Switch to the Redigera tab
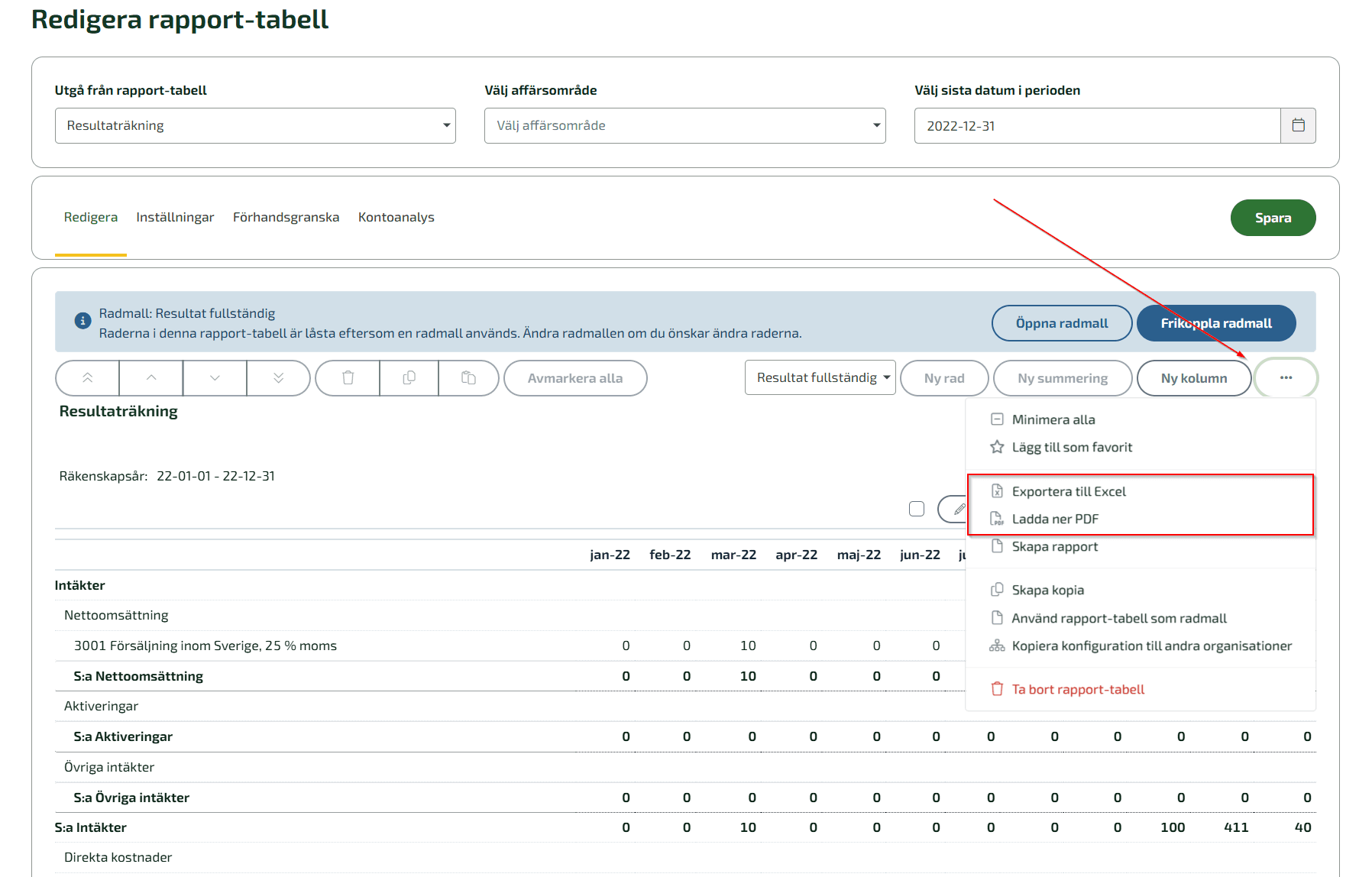The image size is (1372, 877). [91, 217]
